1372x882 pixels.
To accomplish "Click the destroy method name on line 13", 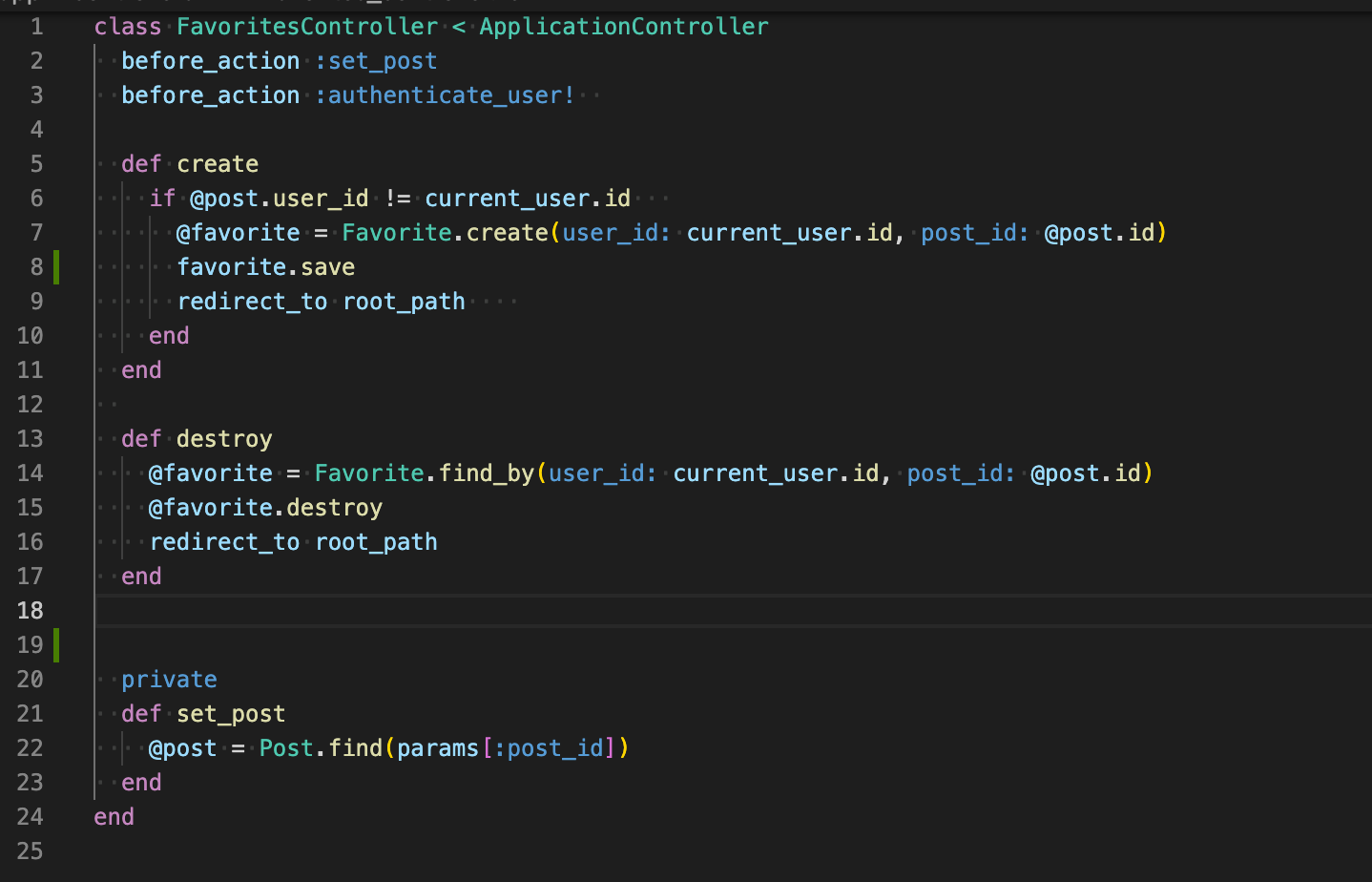I will [224, 439].
